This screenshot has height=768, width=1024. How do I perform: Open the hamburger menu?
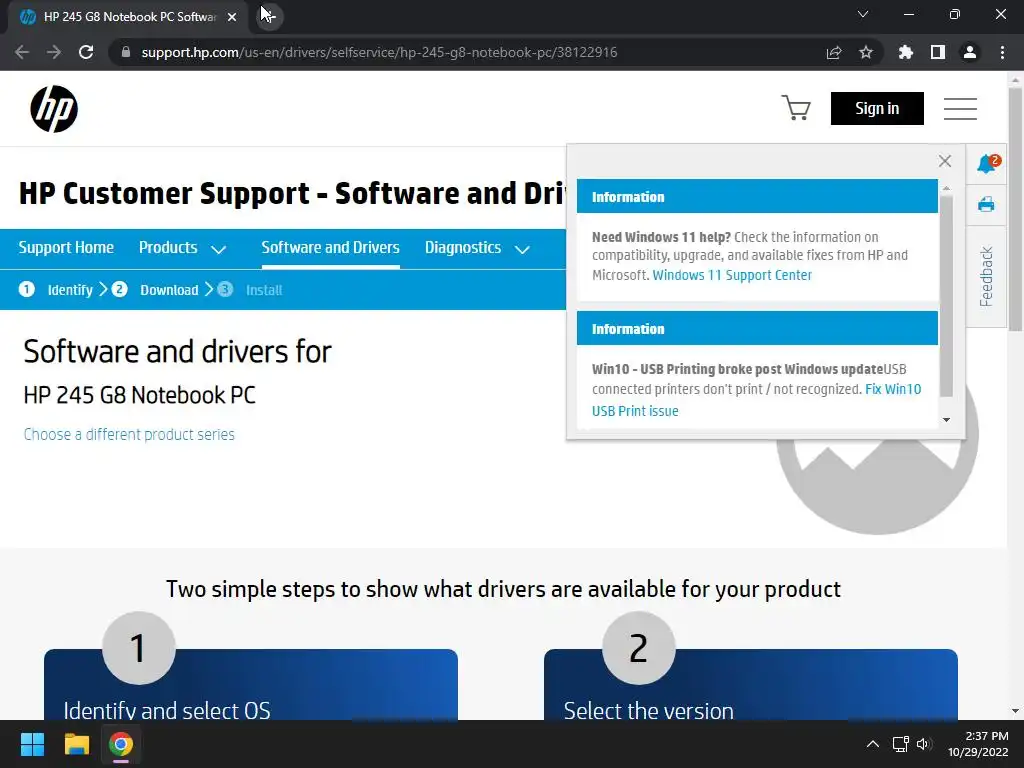pyautogui.click(x=960, y=109)
